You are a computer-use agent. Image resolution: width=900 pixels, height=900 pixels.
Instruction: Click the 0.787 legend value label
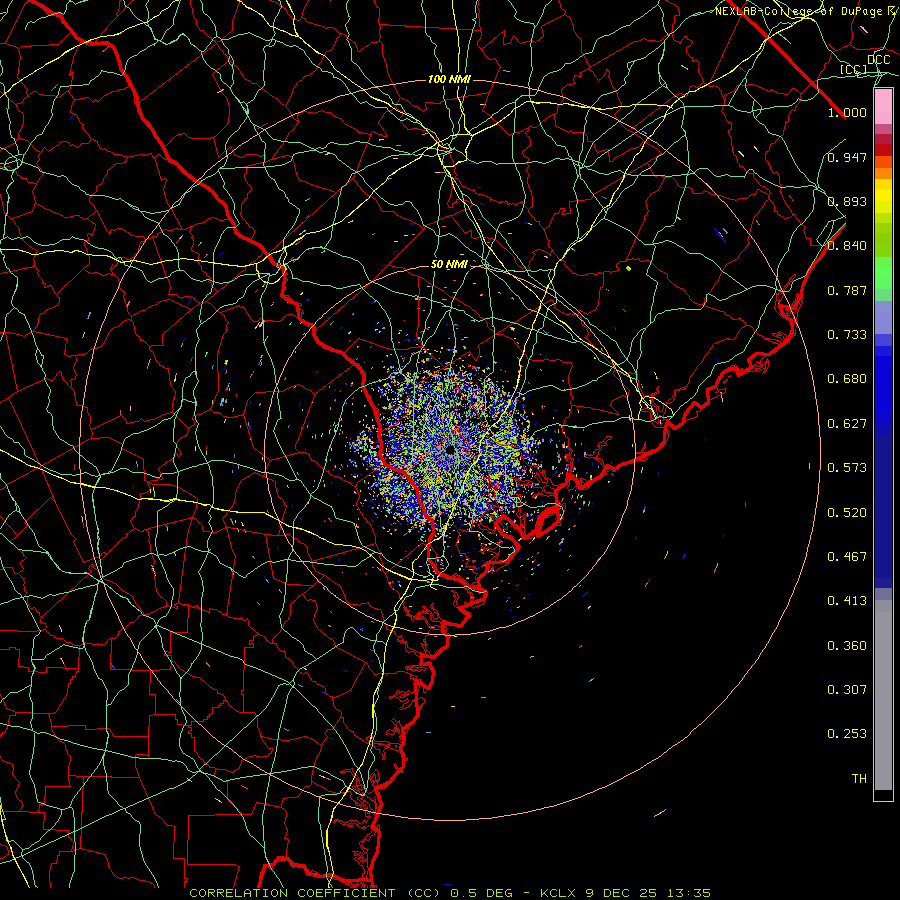[847, 290]
